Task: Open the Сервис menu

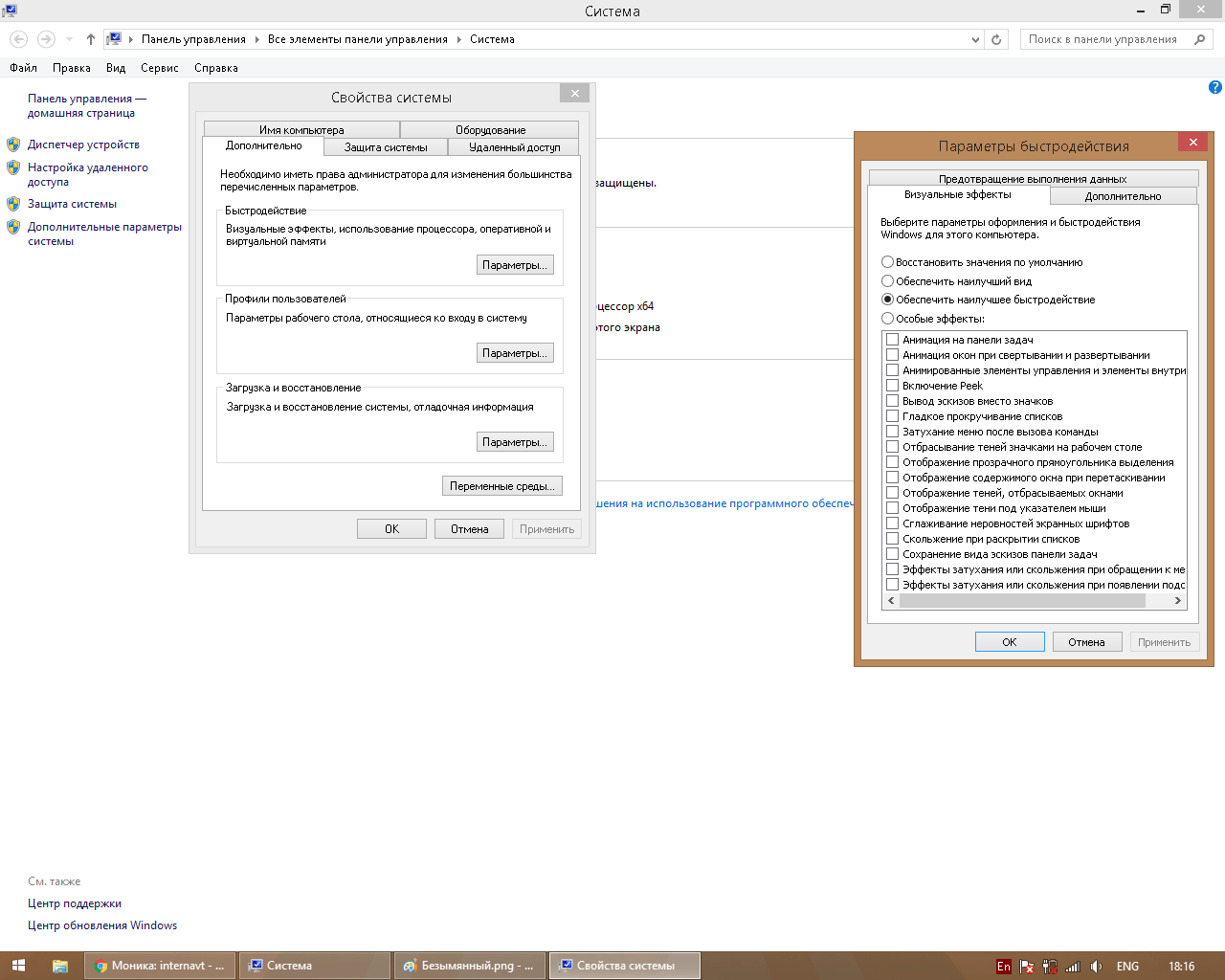Action: click(x=160, y=68)
